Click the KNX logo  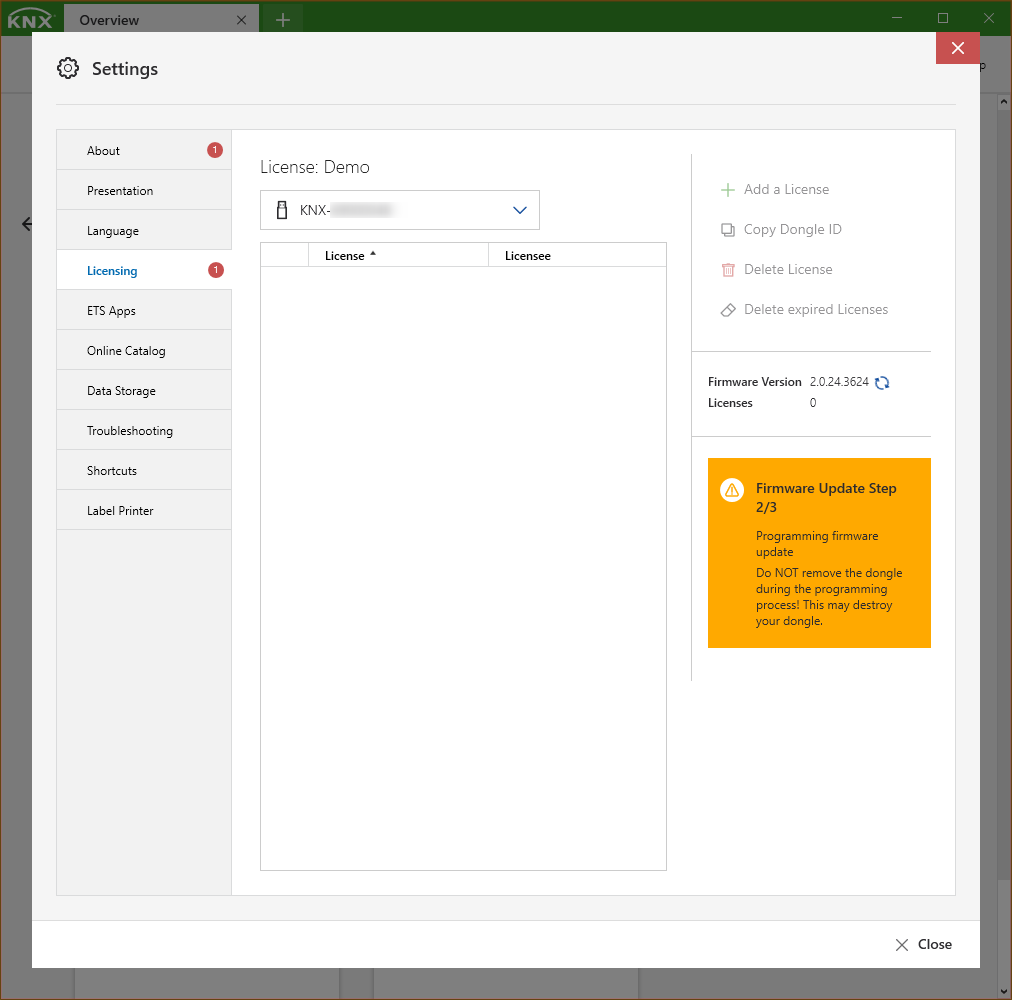tap(30, 19)
